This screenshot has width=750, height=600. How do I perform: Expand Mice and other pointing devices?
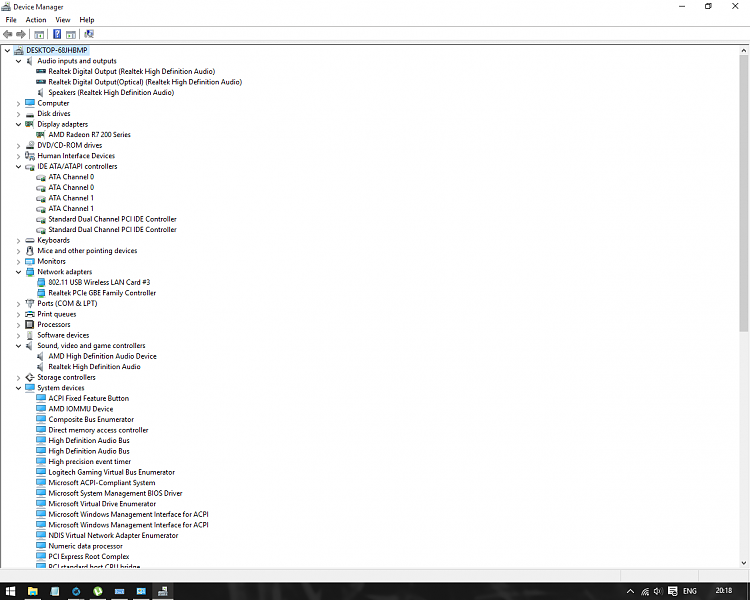18,251
